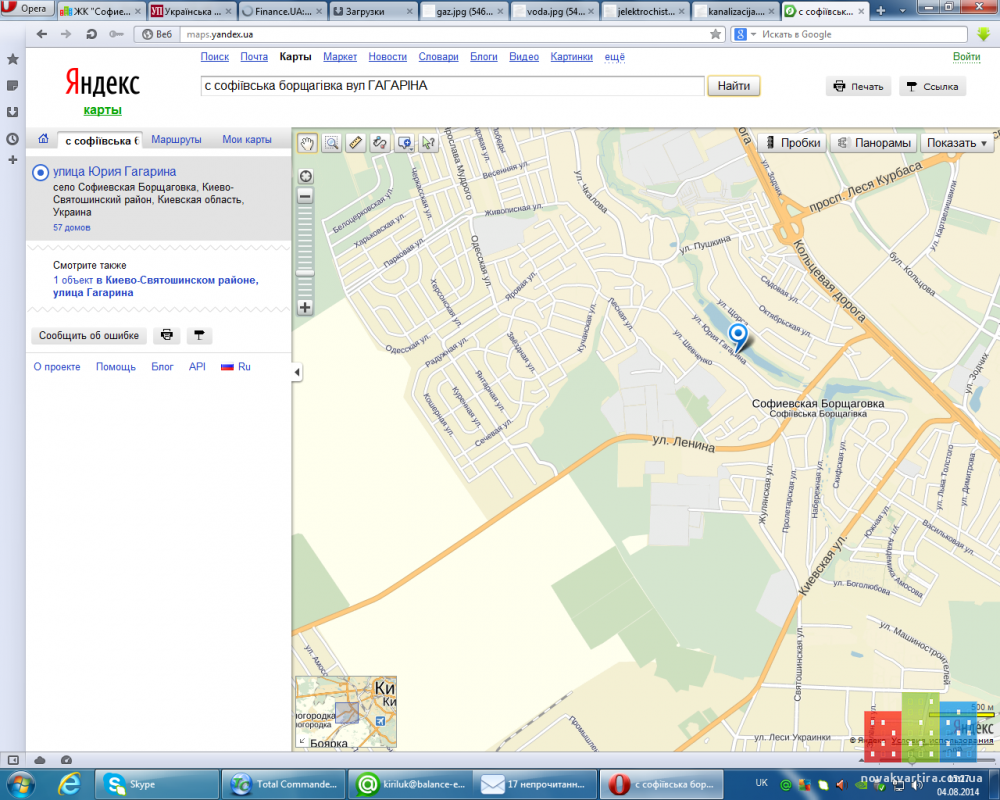Open the Помощь help link
The width and height of the screenshot is (1000, 800).
116,367
